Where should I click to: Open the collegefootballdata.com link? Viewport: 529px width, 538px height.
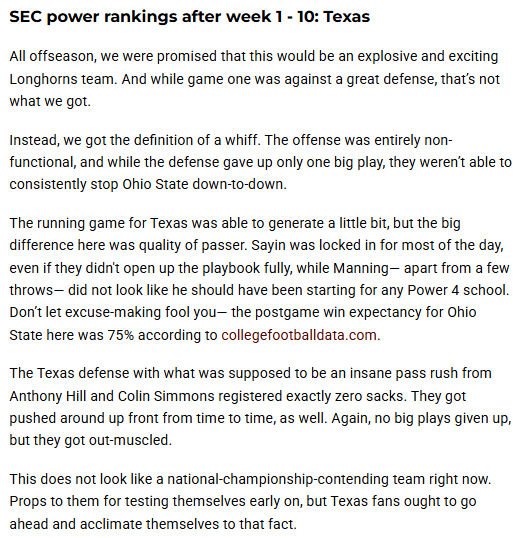coord(299,335)
